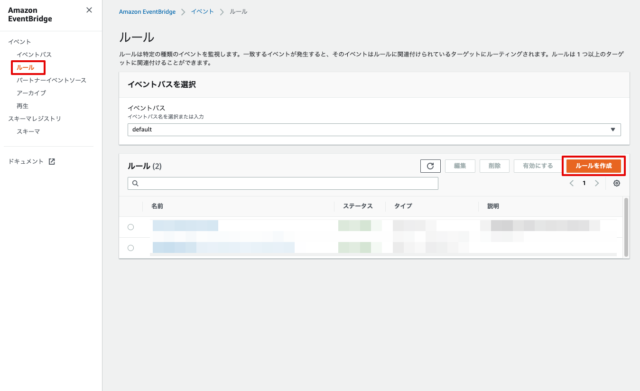Click the rules table vertical scrollbar
This screenshot has height=391, width=640.
(626, 227)
